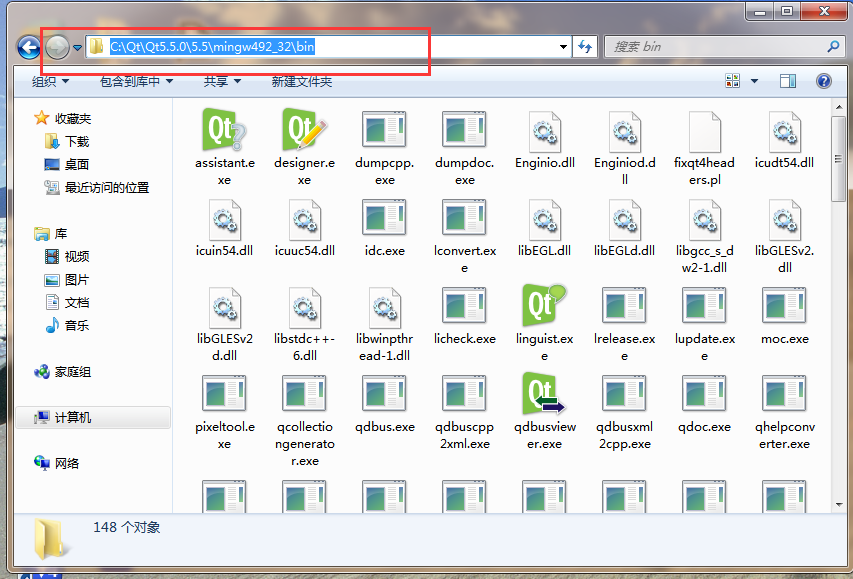Screen dimensions: 853x579
Task: Select the icuin54.dll file icon
Action: point(224,220)
